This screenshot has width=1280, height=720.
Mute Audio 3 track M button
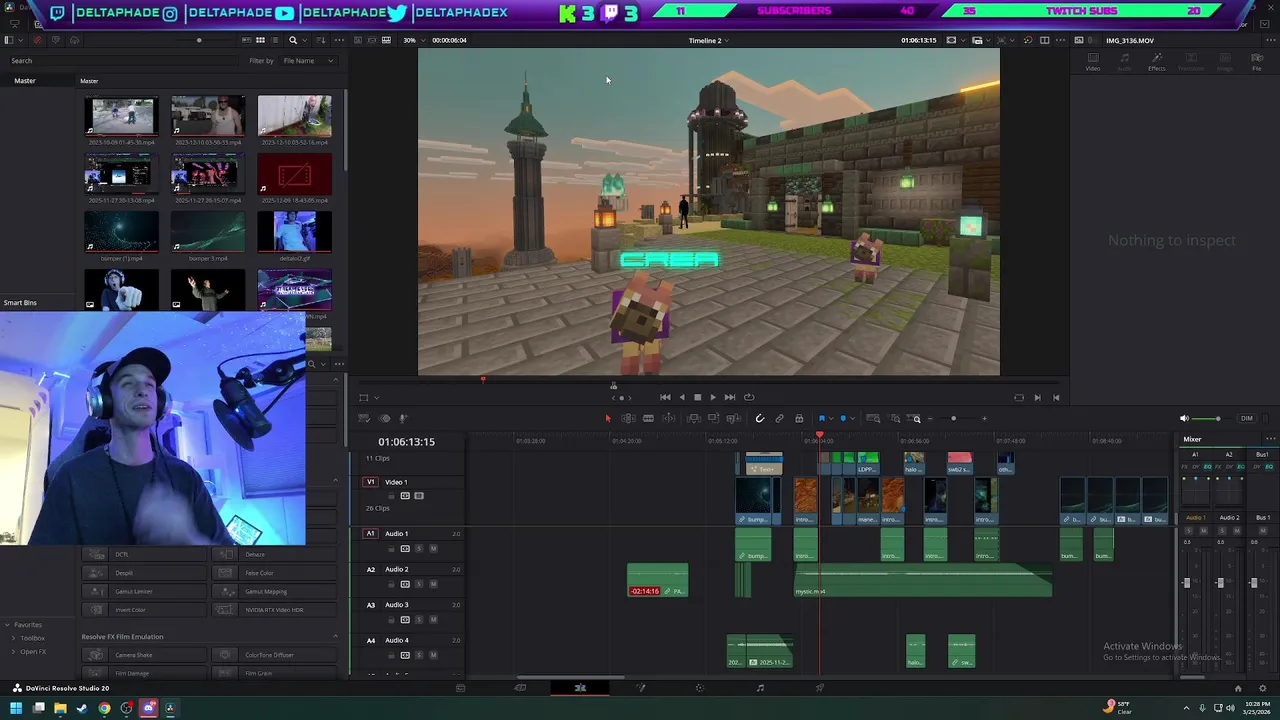(433, 620)
